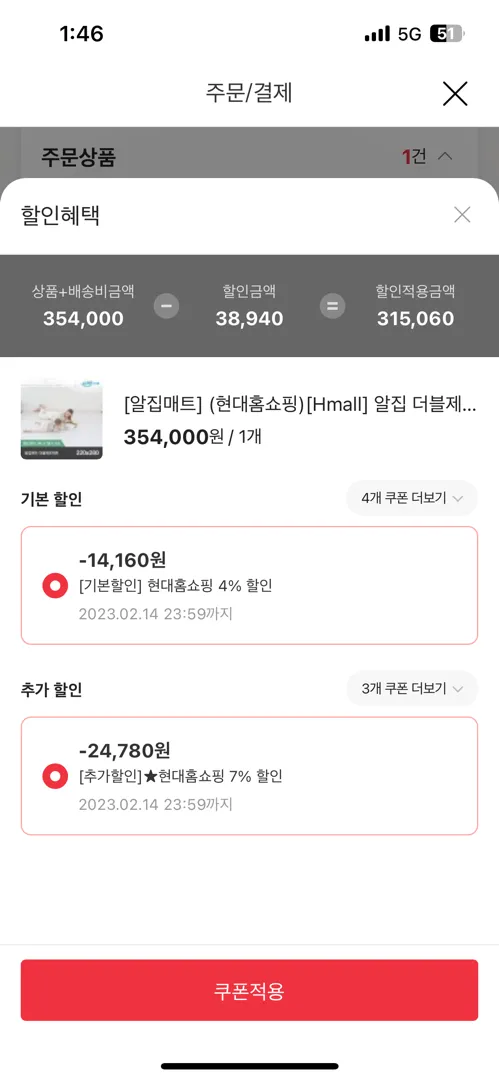Tap the minus circle icon in summary bar
The image size is (499, 1080).
pos(166,306)
